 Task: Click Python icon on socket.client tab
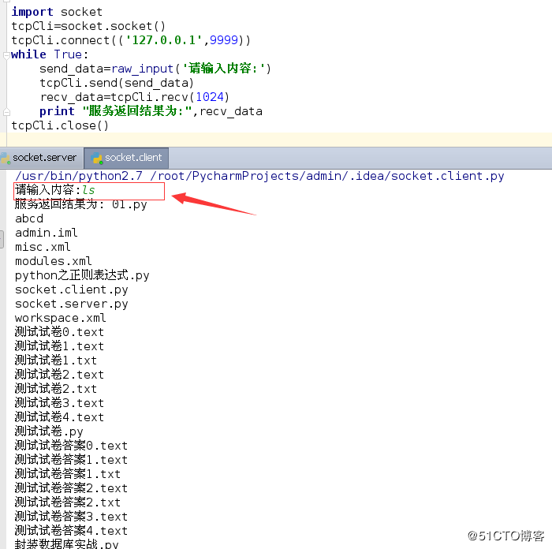click(x=97, y=158)
